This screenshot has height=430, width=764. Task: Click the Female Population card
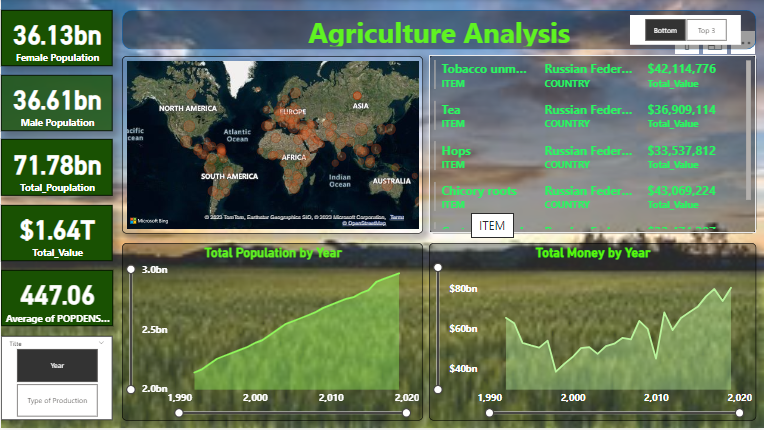pyautogui.click(x=57, y=42)
